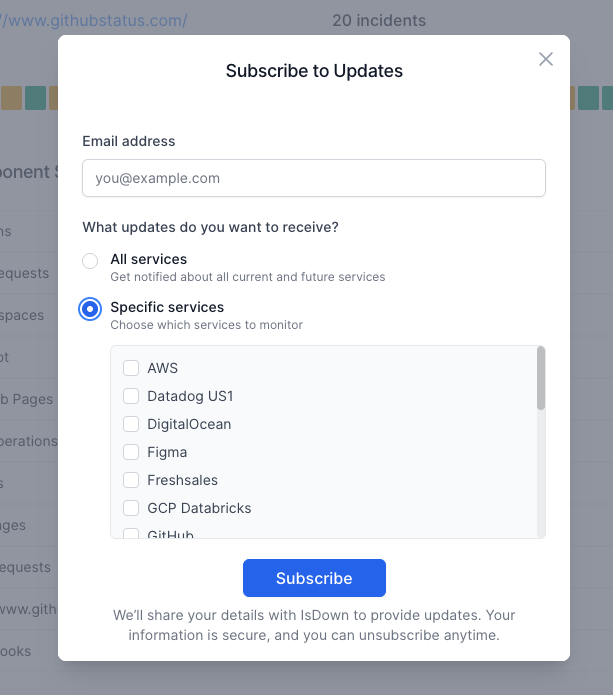This screenshot has width=613, height=695.
Task: Click the GCP Databricks label text
Action: (x=199, y=508)
